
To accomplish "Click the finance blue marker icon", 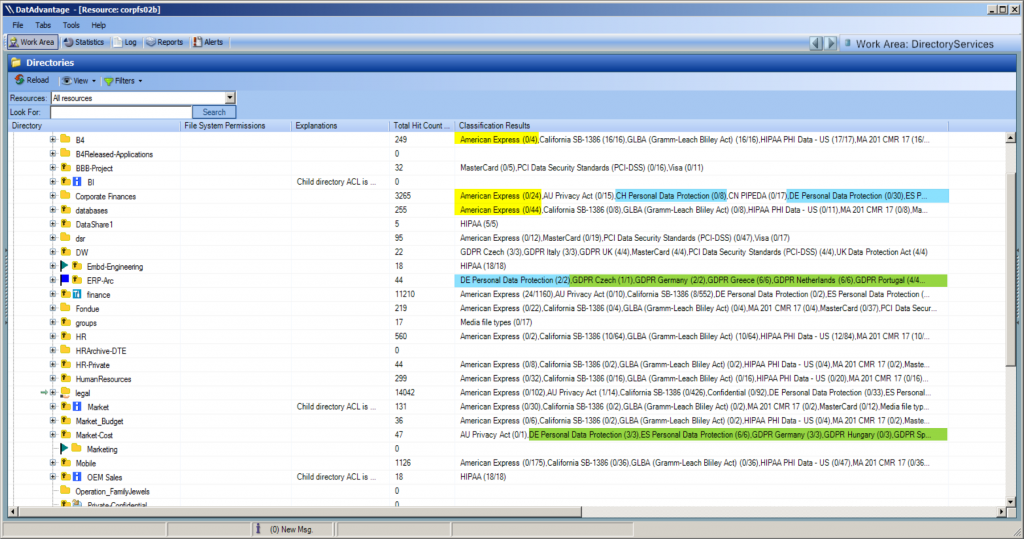I will 77,295.
